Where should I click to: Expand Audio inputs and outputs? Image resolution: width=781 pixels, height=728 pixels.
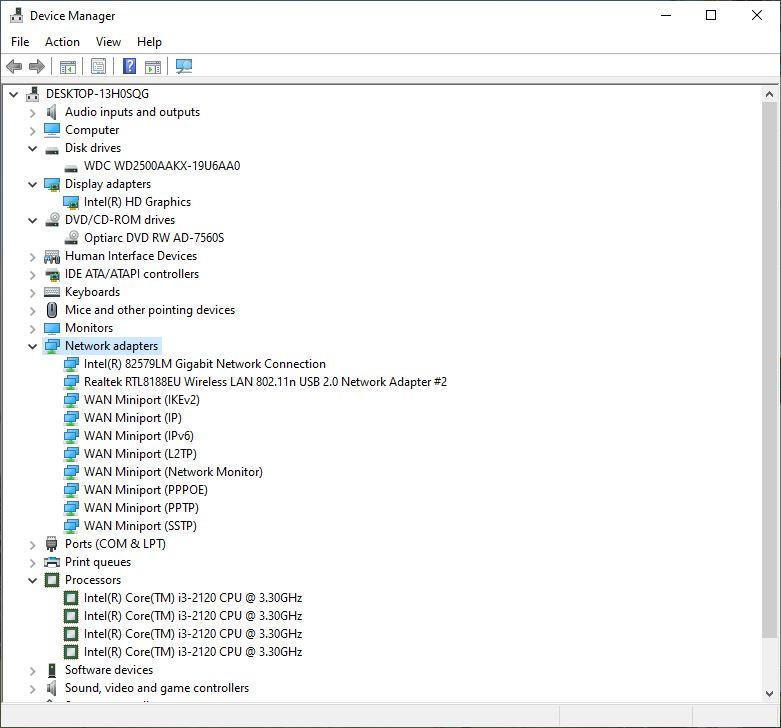33,113
